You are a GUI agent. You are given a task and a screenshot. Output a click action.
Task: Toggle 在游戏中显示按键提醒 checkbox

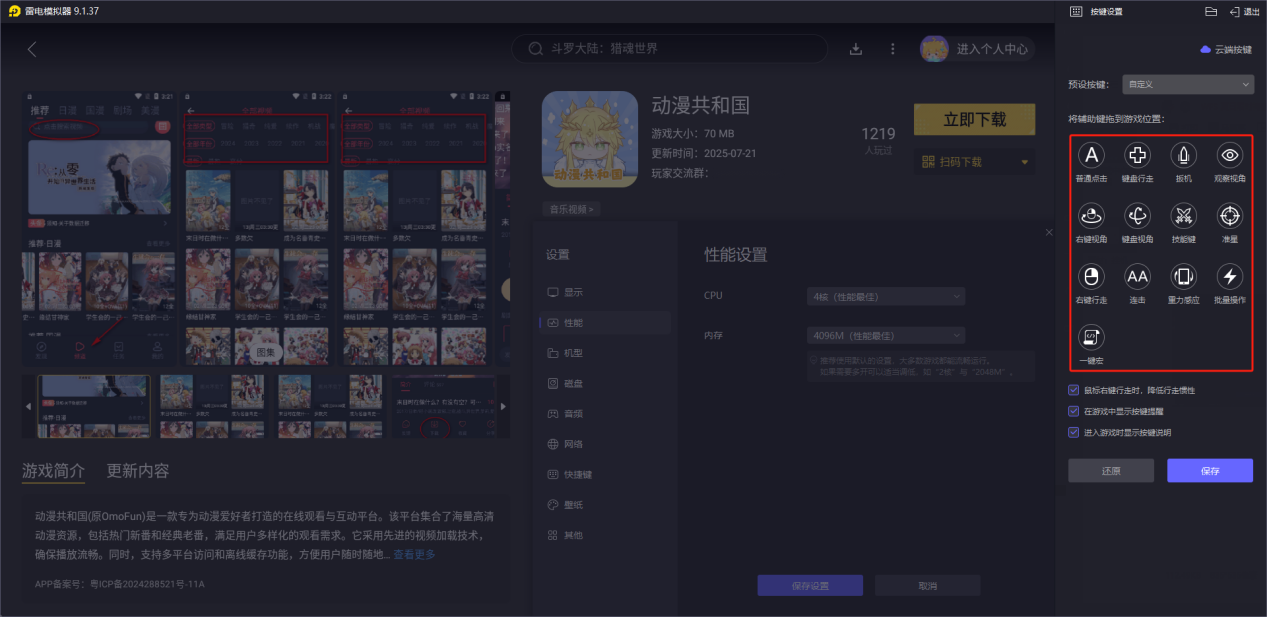tap(1074, 411)
